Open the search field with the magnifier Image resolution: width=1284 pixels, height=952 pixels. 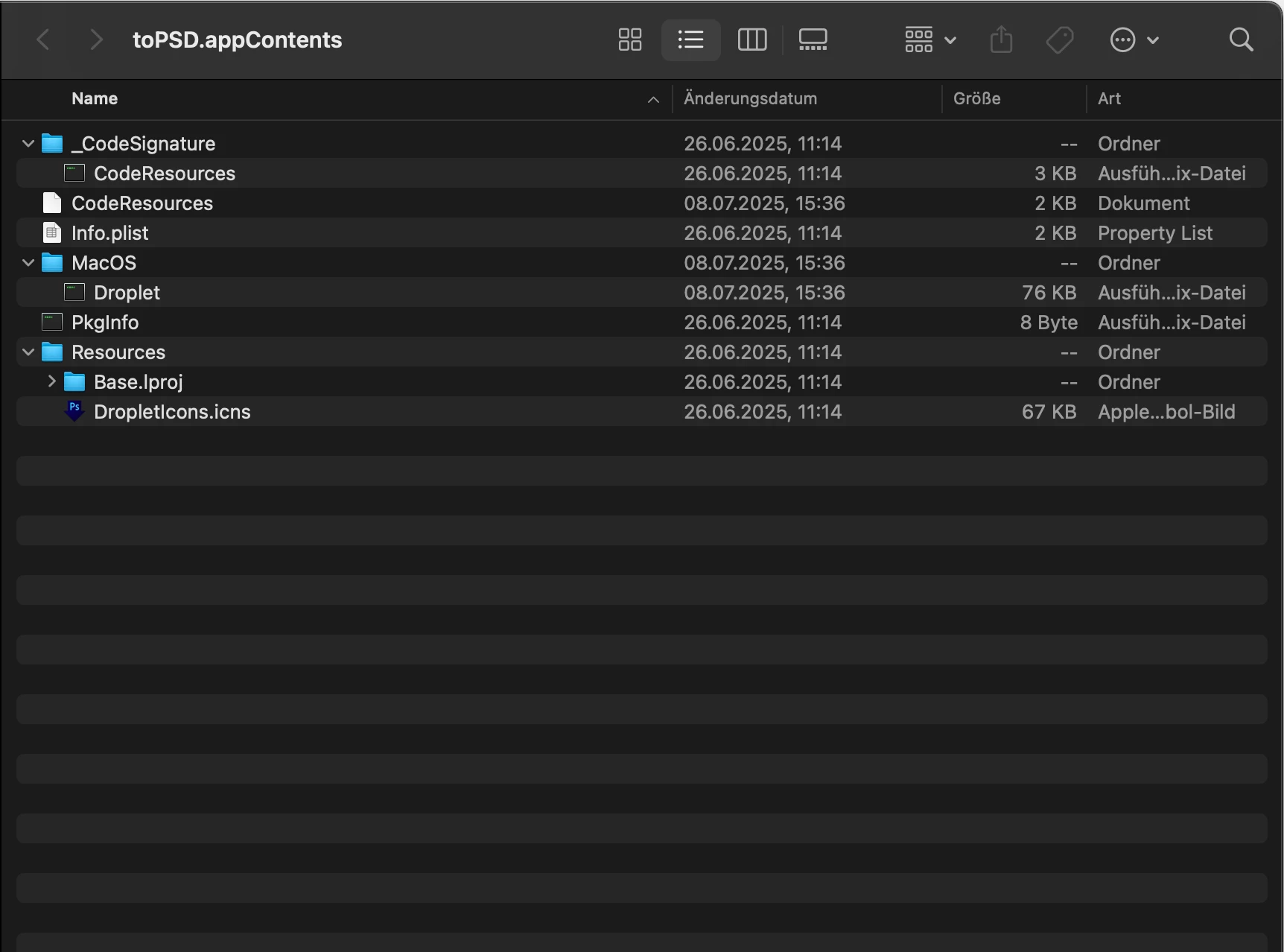point(1241,39)
